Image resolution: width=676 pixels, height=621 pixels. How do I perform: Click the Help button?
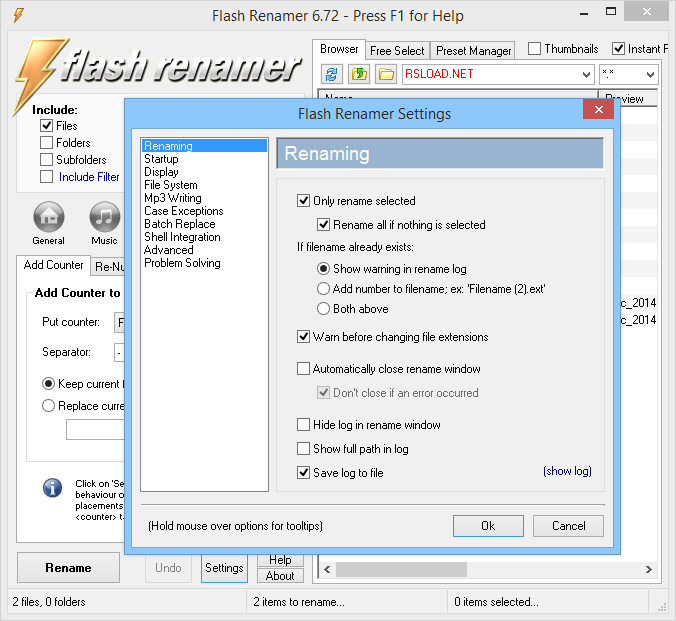point(280,560)
